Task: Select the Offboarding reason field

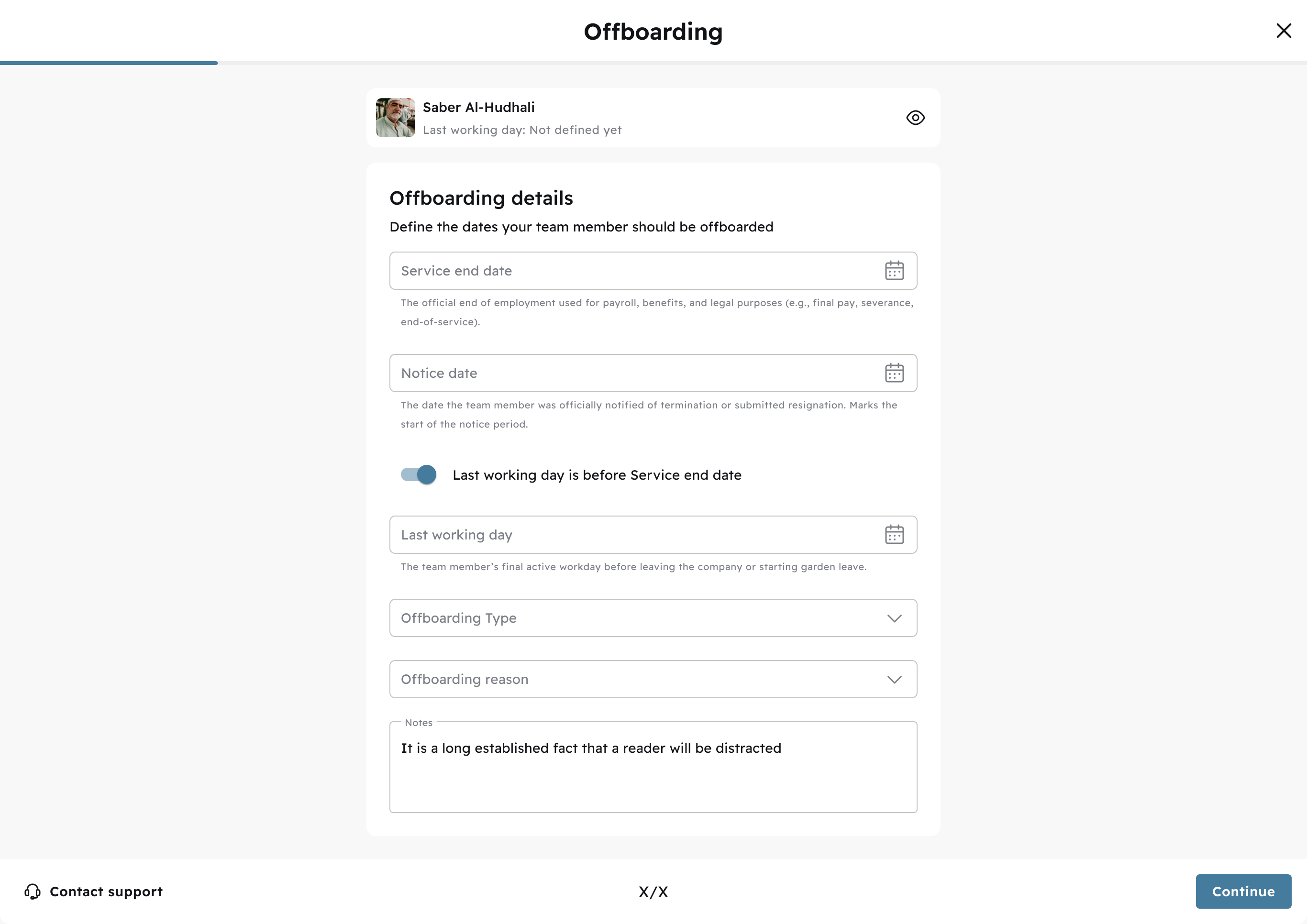Action: coord(653,679)
